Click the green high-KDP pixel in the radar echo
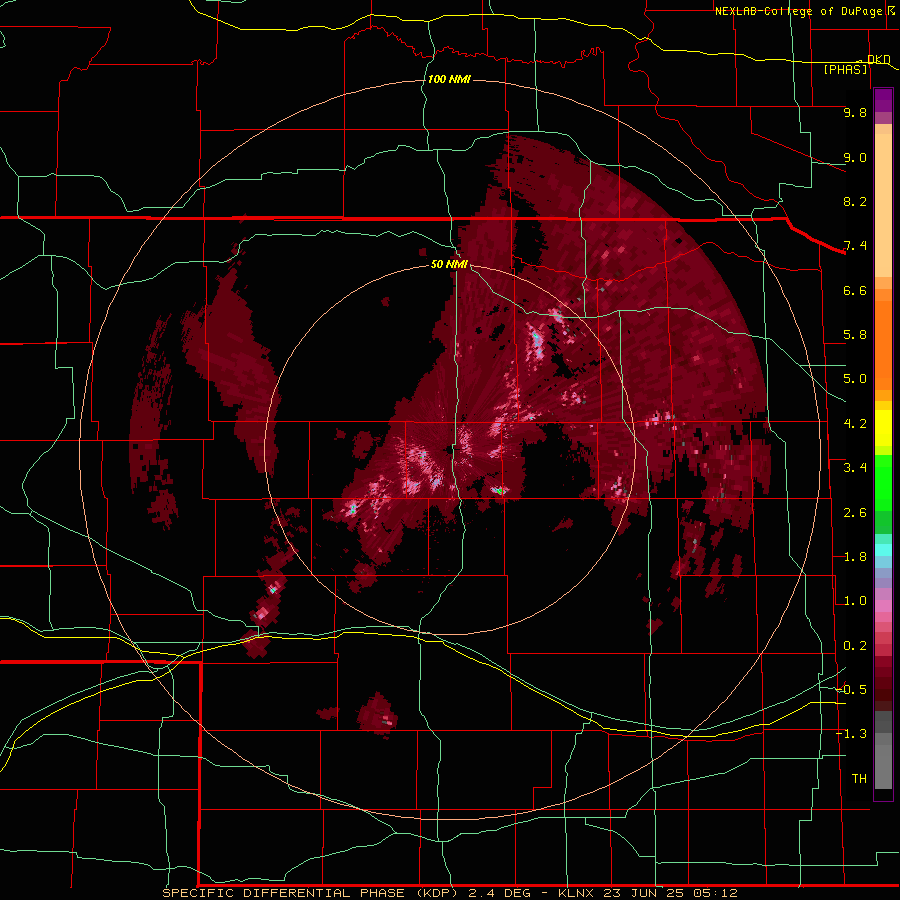Viewport: 900px width, 900px height. [x=500, y=491]
